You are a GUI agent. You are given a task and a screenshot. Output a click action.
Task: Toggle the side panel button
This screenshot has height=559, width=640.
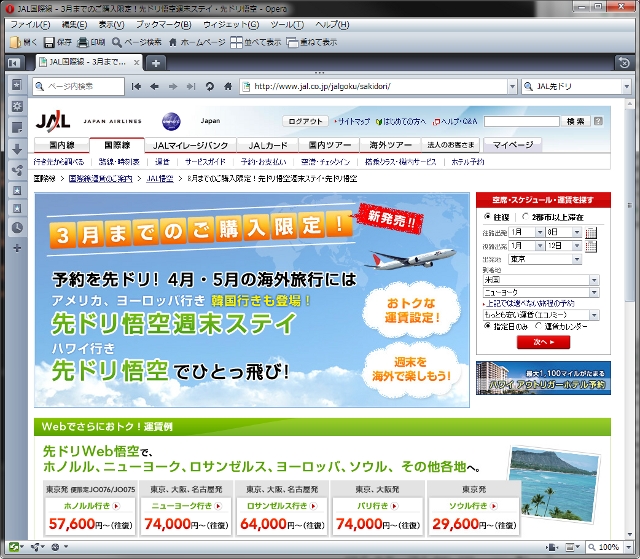pyautogui.click(x=14, y=63)
